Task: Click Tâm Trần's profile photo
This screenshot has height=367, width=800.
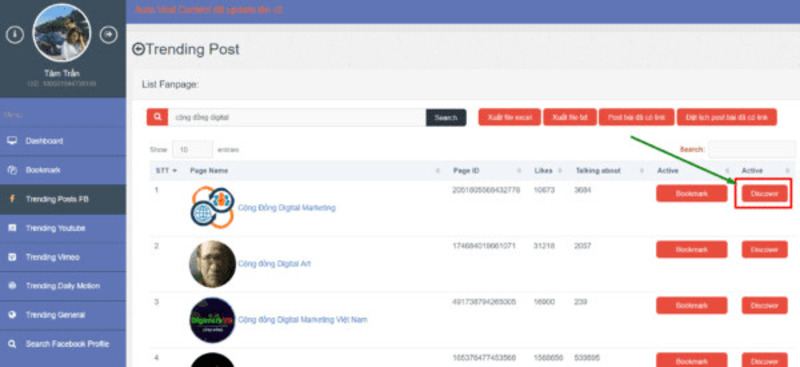Action: click(62, 33)
